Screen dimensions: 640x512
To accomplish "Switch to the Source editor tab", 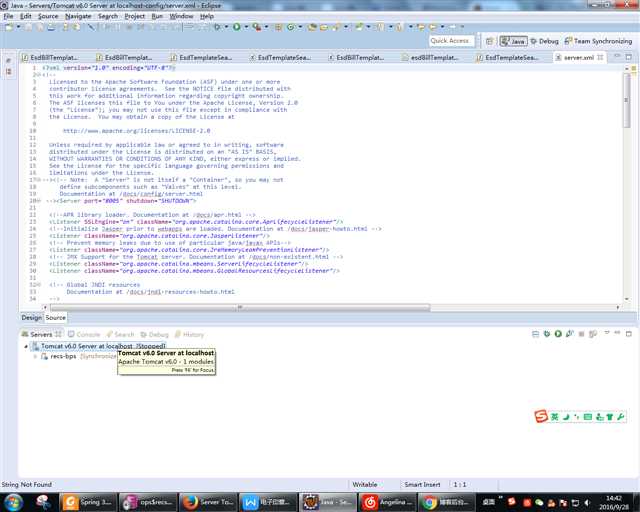I will click(56, 317).
